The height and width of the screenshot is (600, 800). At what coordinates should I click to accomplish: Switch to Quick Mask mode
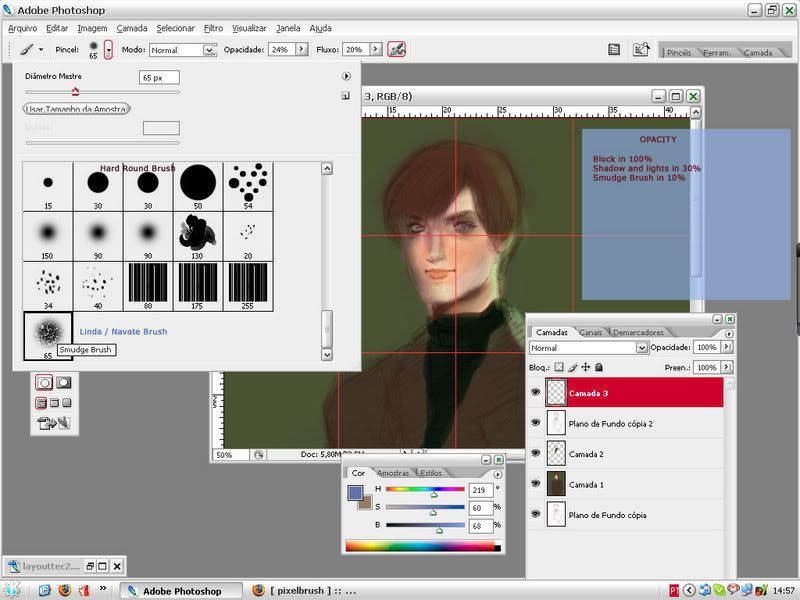63,382
